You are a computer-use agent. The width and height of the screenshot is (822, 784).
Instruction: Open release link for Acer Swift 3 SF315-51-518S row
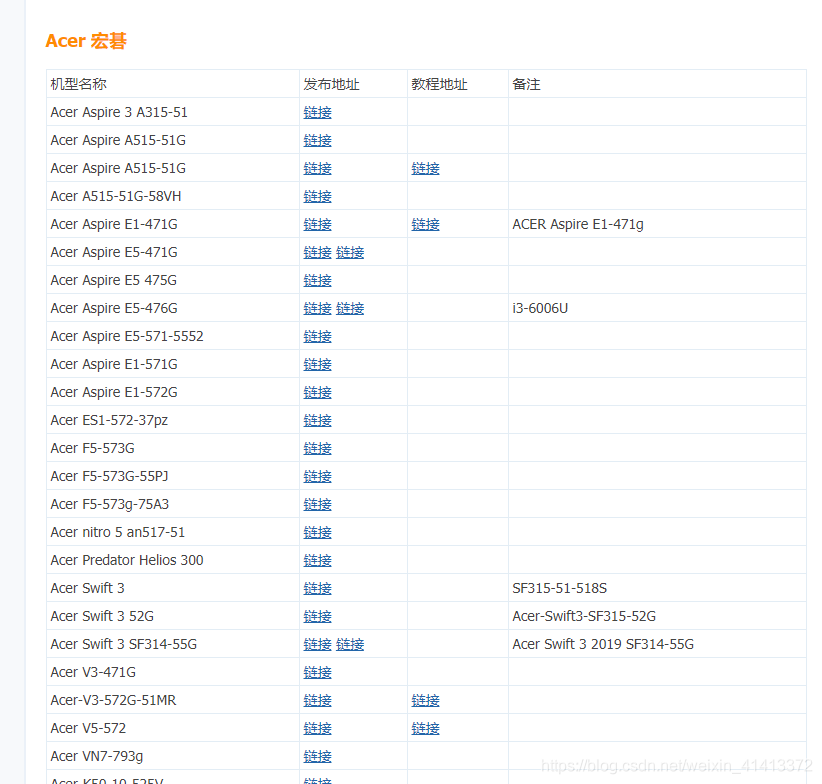click(317, 588)
